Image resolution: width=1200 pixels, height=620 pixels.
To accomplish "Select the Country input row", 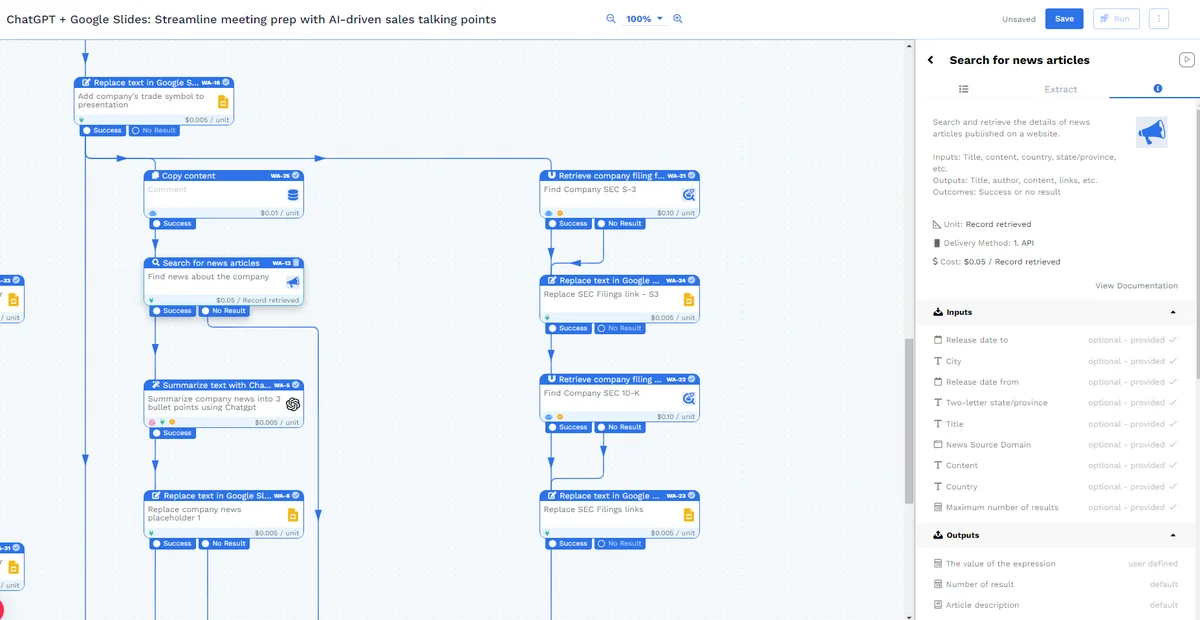I will [x=1055, y=487].
